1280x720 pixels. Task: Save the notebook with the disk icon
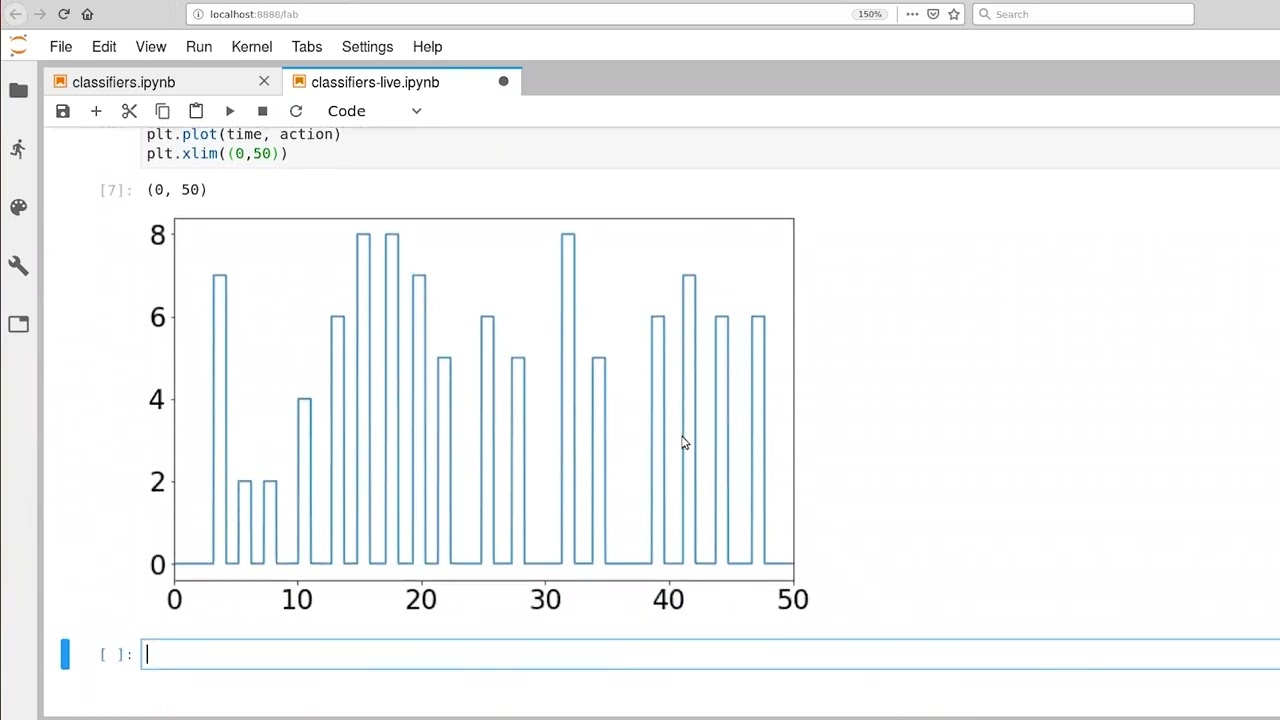pos(63,111)
